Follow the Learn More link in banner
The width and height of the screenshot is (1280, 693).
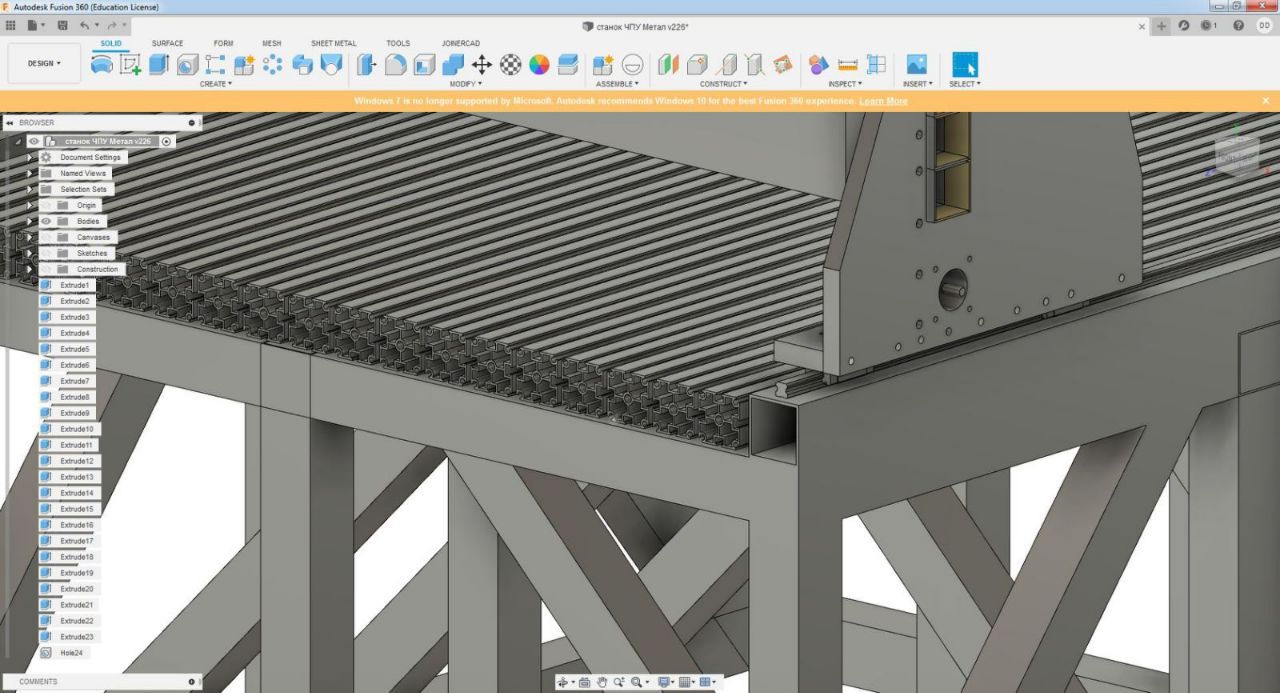pyautogui.click(x=883, y=101)
